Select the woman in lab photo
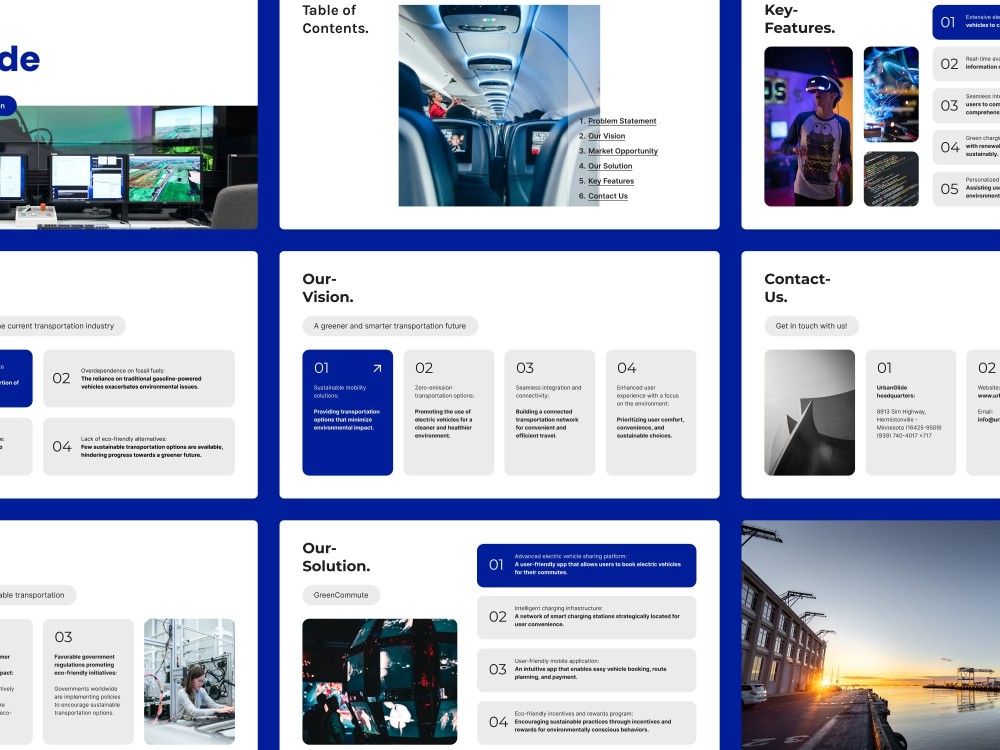Screen dimensions: 1000x750 pyautogui.click(x=189, y=681)
